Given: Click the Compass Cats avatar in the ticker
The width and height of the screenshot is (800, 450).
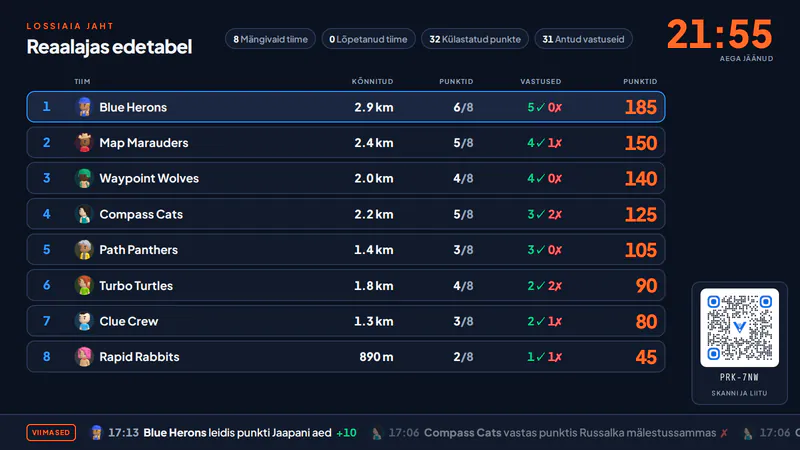Looking at the screenshot, I should coord(377,433).
